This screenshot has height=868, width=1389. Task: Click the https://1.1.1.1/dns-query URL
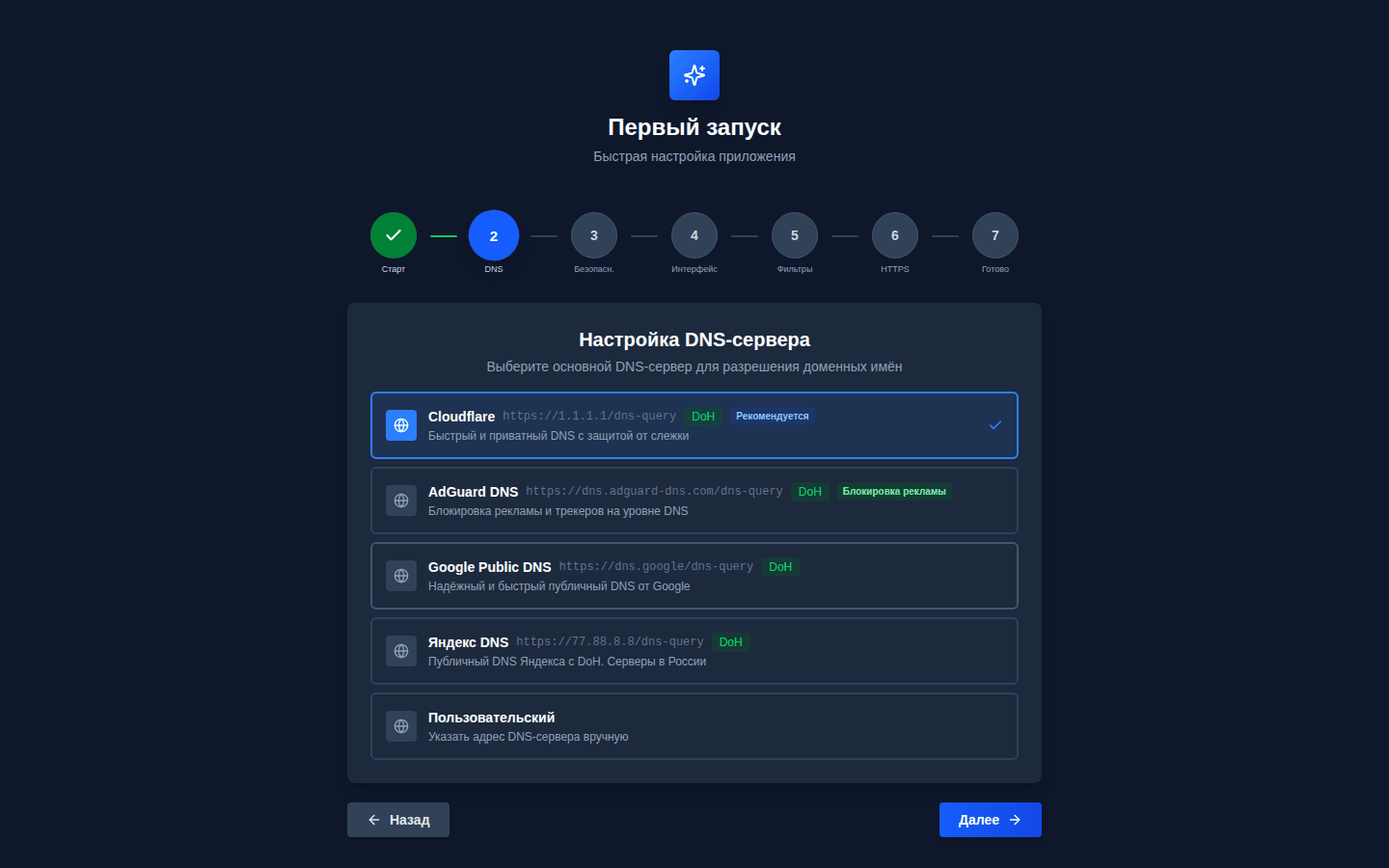(589, 417)
